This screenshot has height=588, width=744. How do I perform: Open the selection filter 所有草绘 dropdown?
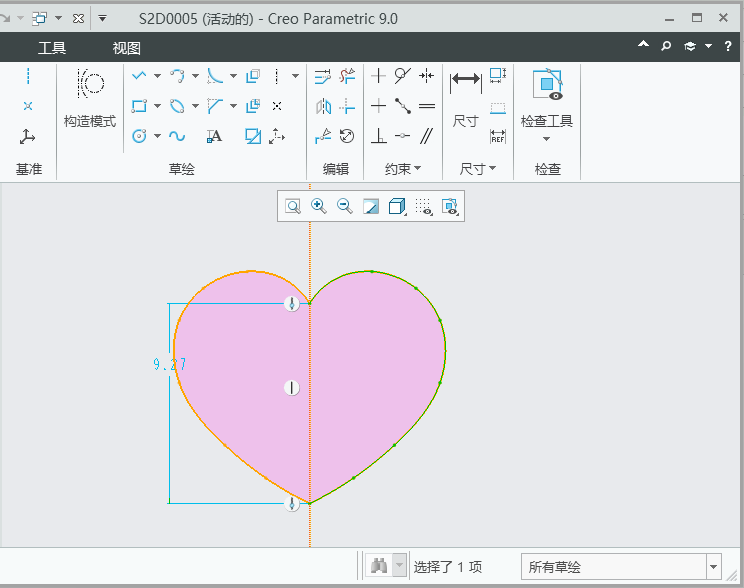[713, 567]
